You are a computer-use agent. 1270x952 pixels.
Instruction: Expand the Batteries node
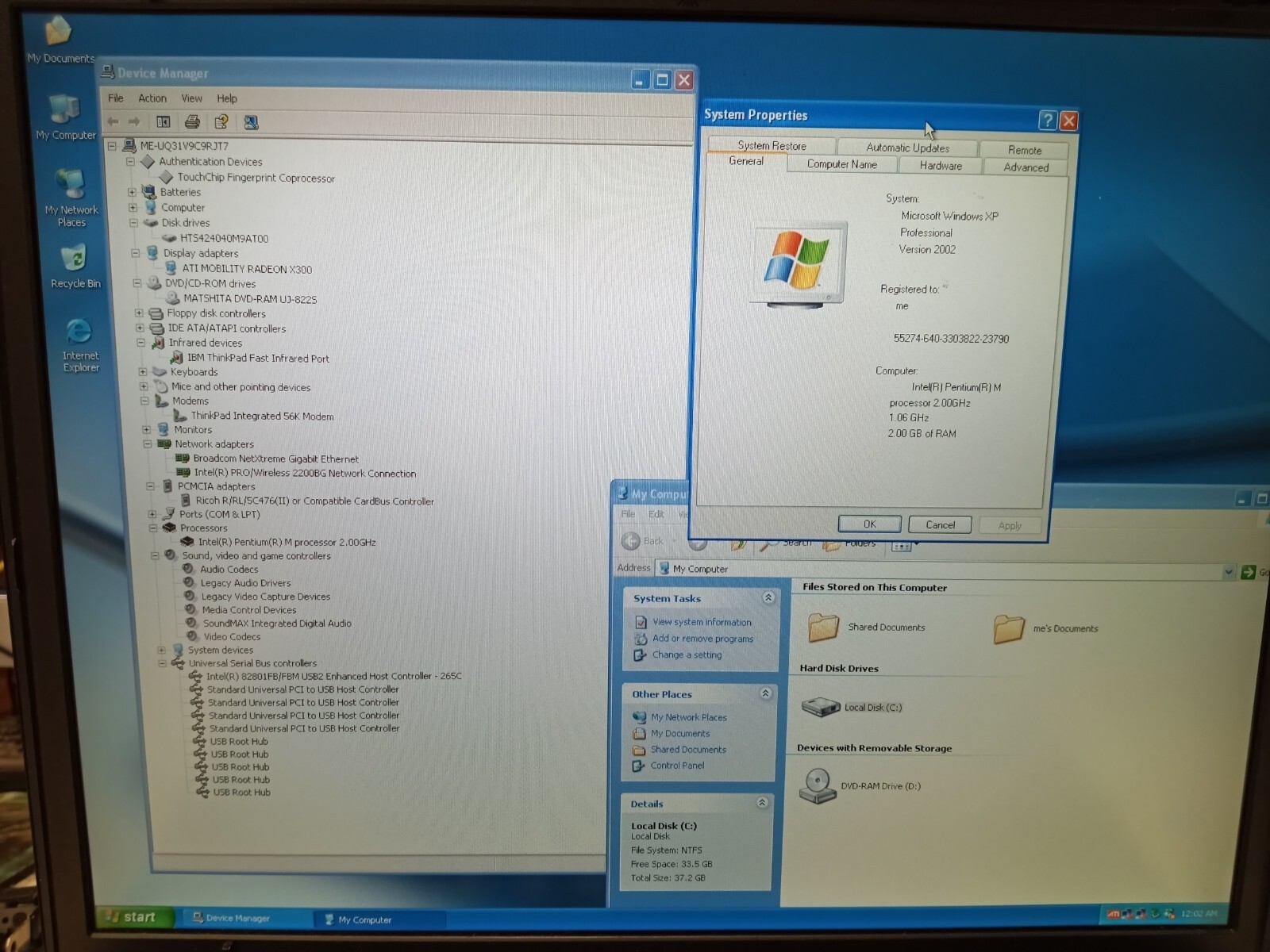click(133, 192)
